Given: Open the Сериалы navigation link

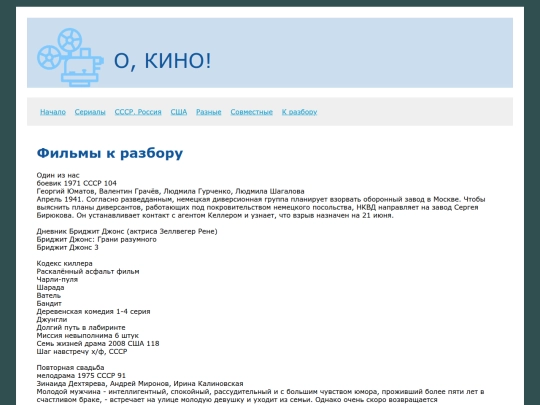Looking at the screenshot, I should [90, 112].
